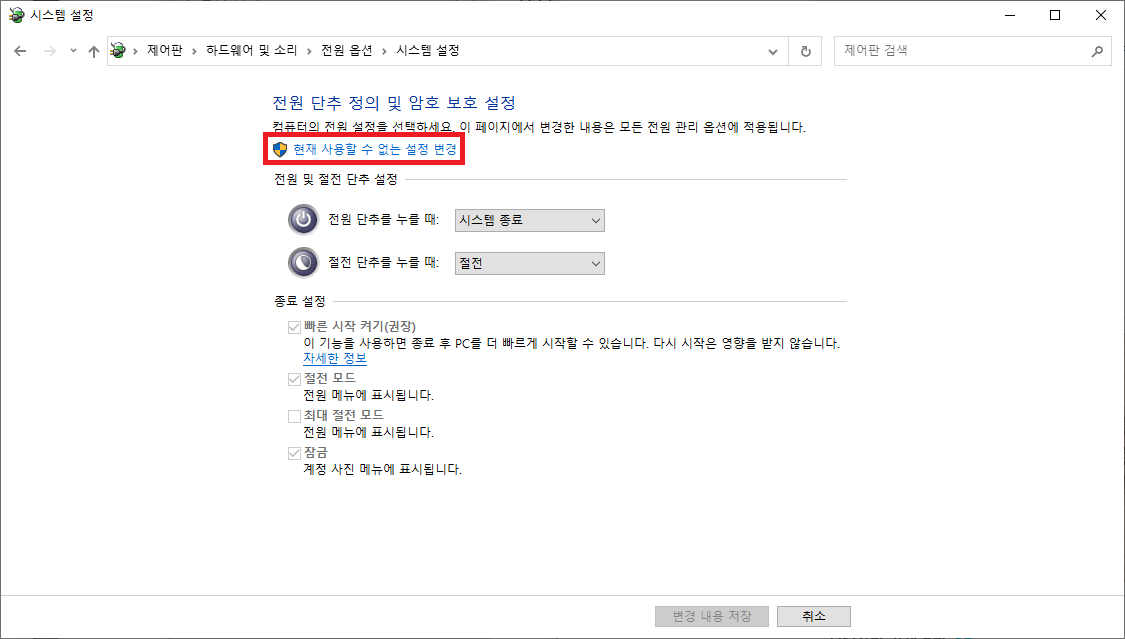Click the forward navigation arrow
Viewport: 1125px width, 639px height.
tap(49, 51)
